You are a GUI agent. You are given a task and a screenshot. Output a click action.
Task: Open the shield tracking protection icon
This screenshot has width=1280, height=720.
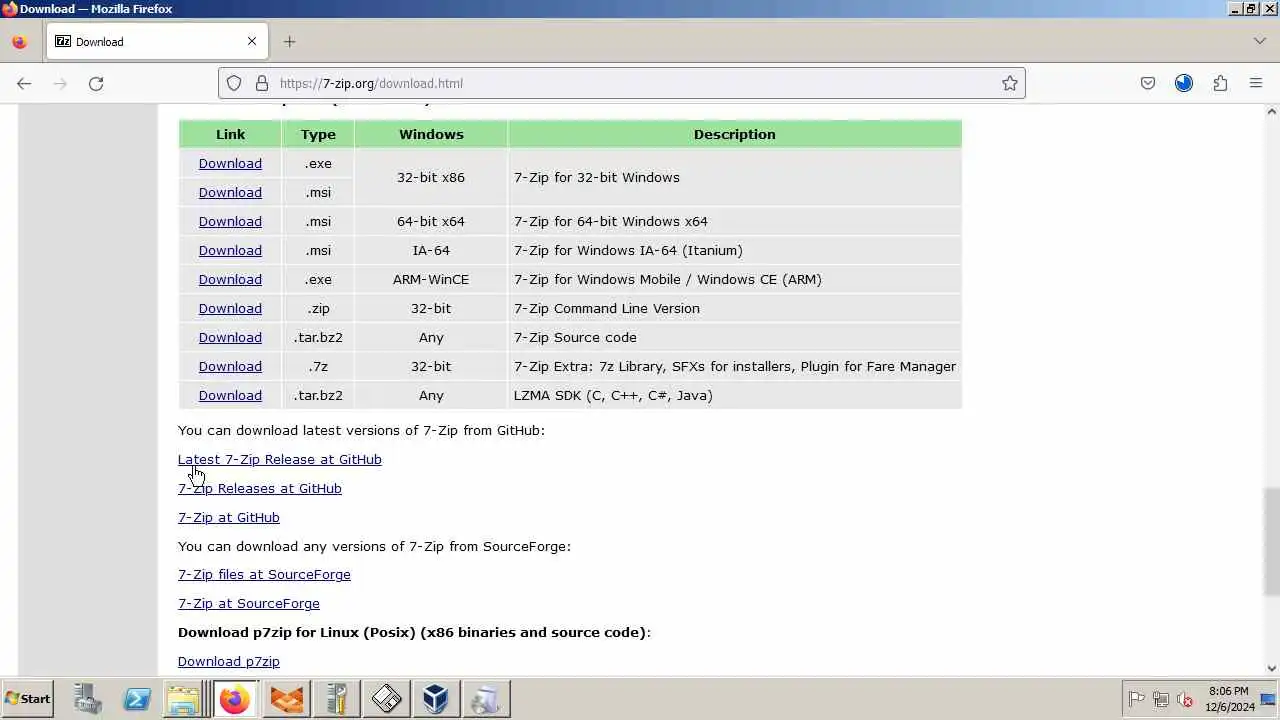click(234, 84)
